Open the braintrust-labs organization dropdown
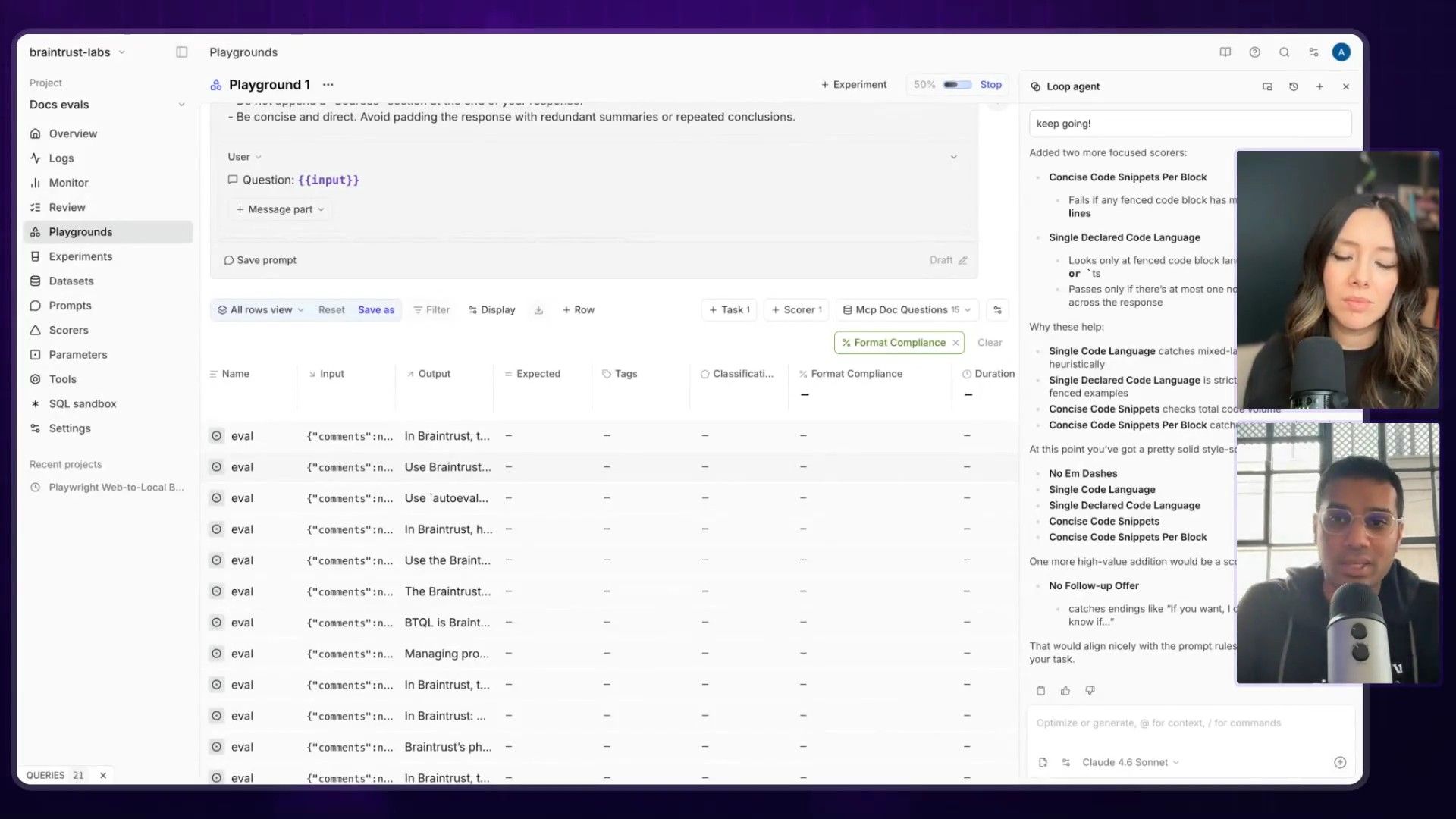Image resolution: width=1456 pixels, height=819 pixels. [x=77, y=52]
